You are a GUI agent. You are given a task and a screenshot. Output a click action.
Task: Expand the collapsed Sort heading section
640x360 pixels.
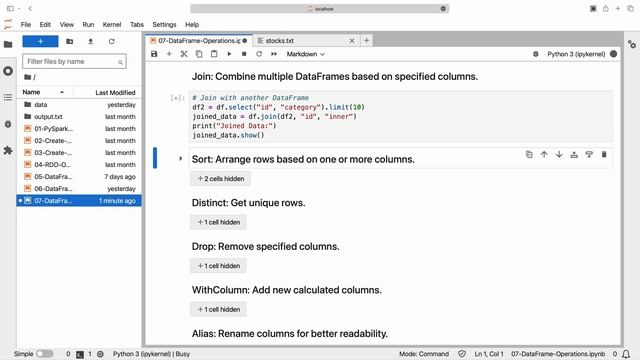coord(180,159)
